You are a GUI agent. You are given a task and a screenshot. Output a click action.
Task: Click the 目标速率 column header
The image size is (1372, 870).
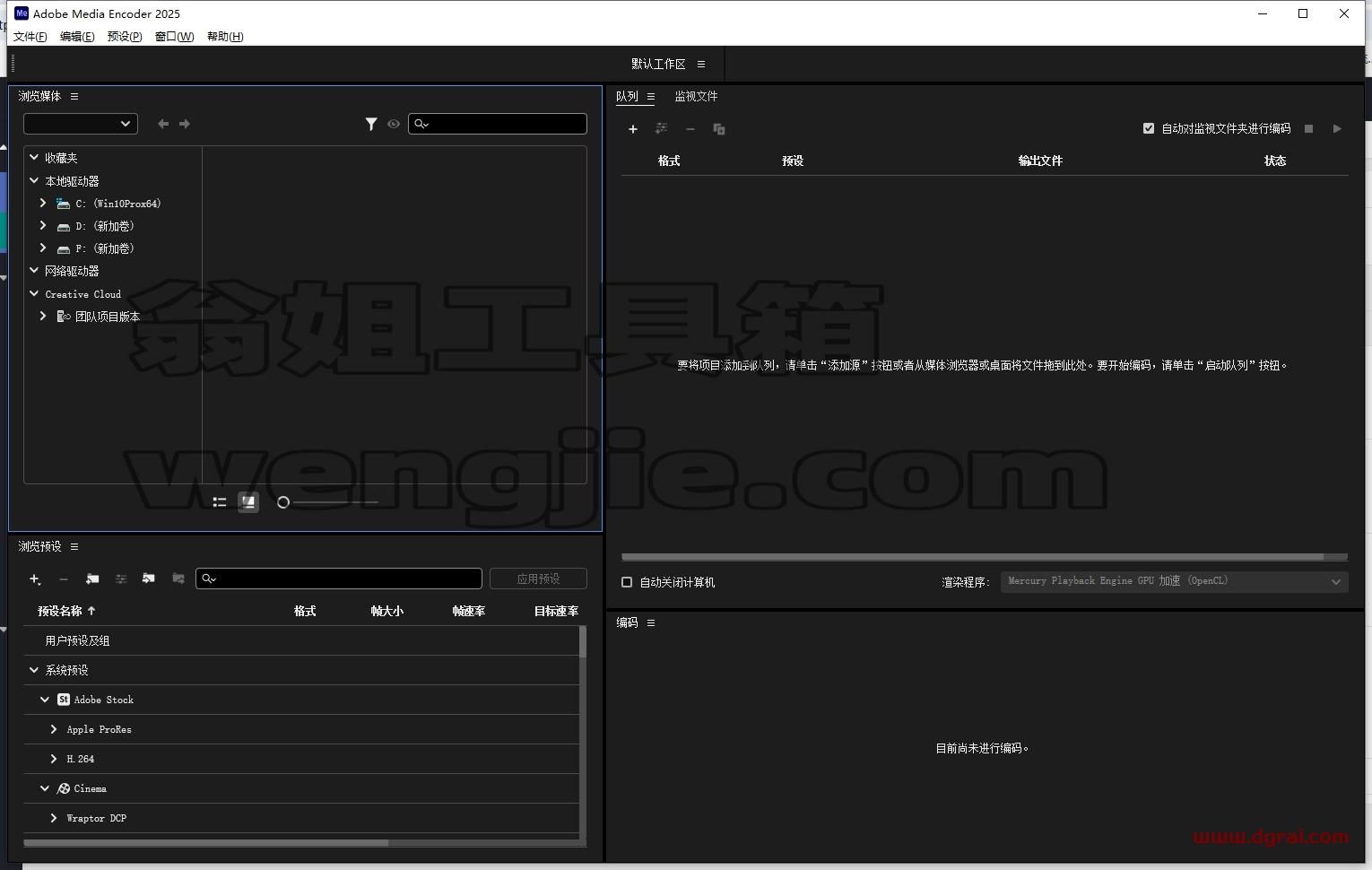tap(556, 611)
